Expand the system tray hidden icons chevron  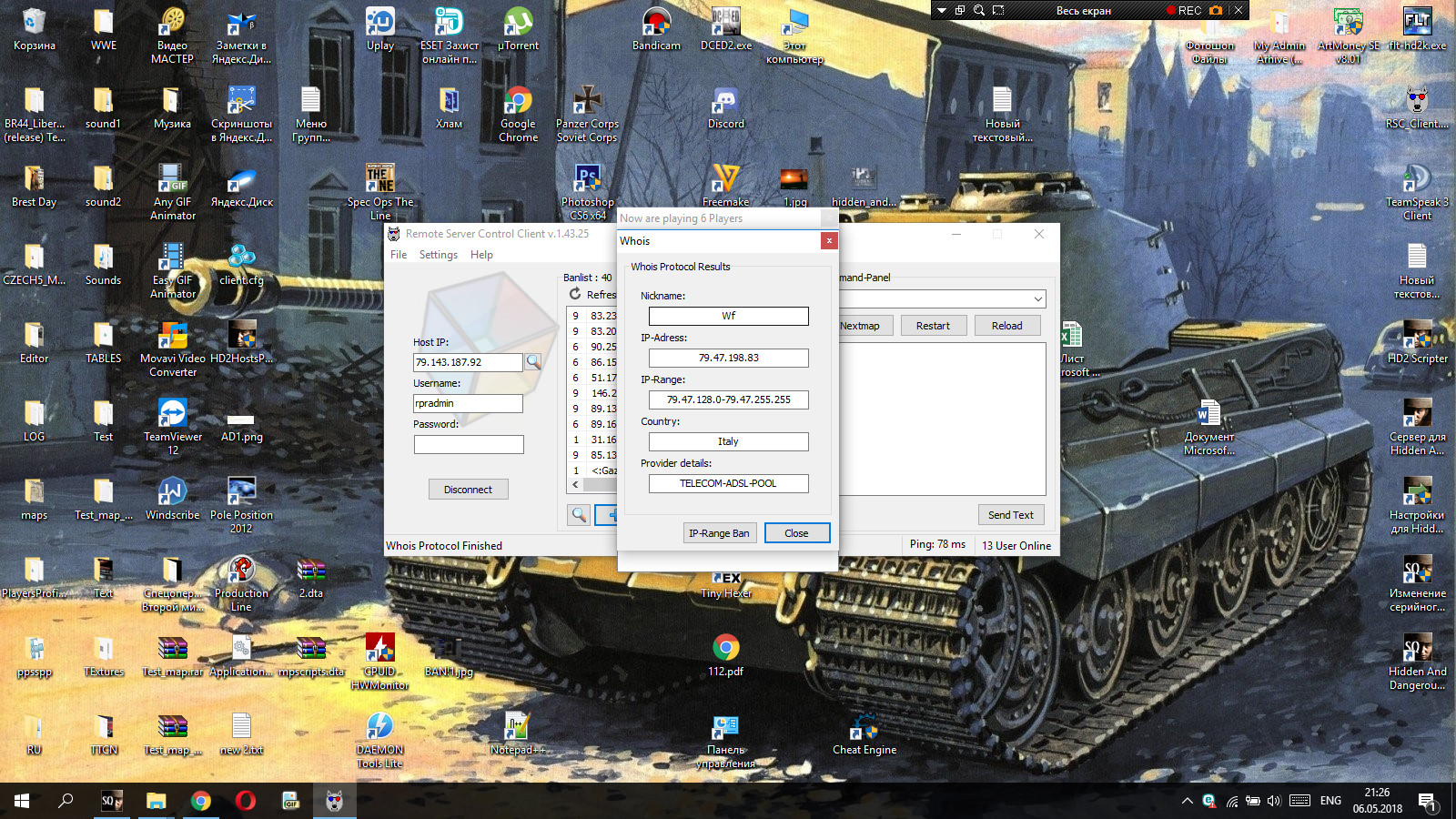tap(1187, 801)
